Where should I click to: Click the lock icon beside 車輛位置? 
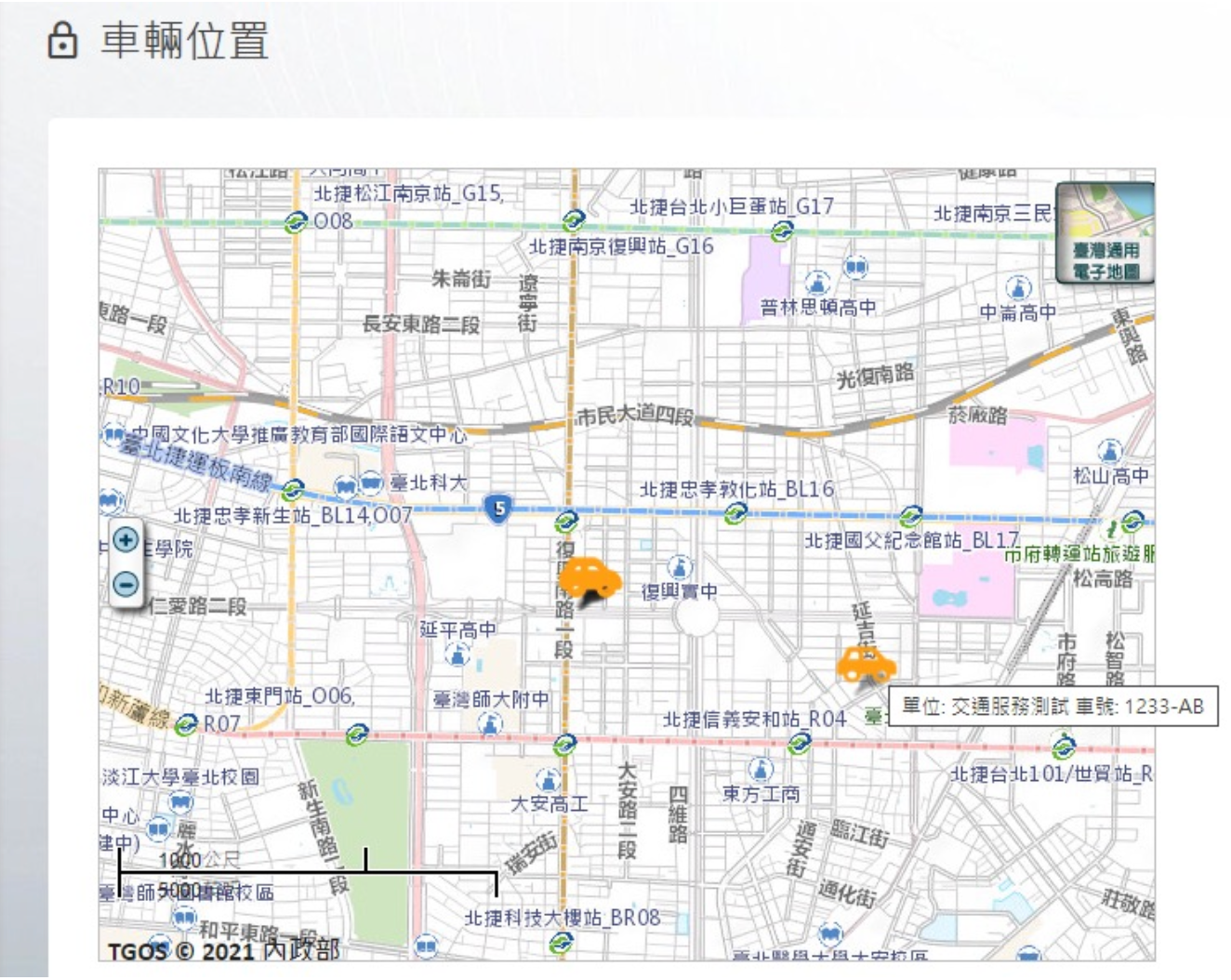(x=62, y=42)
